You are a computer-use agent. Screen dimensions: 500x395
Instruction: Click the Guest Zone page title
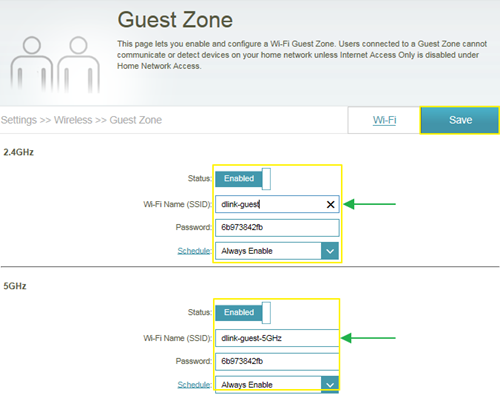(x=175, y=20)
